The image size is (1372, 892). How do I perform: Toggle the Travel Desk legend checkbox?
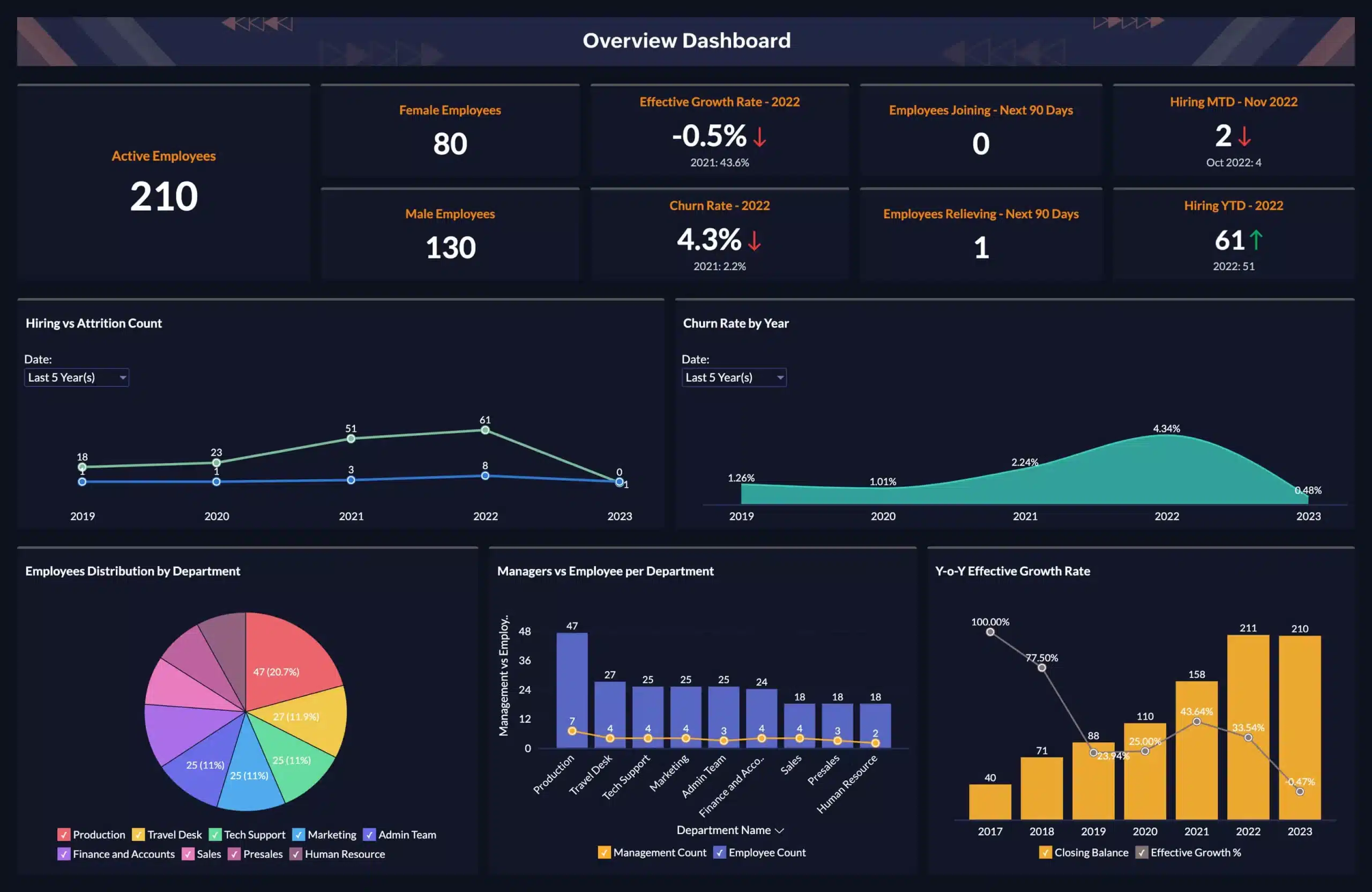tap(138, 834)
